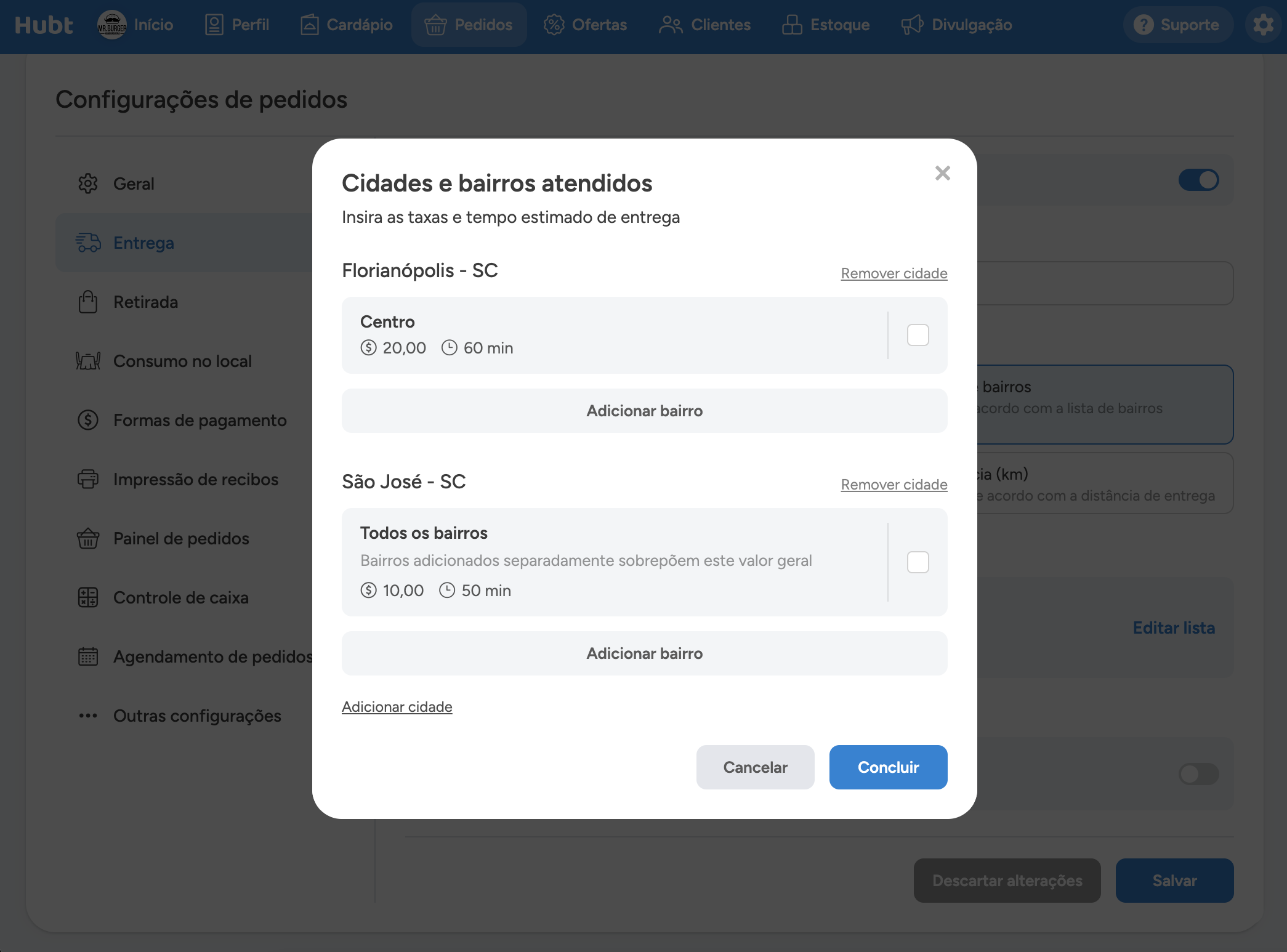The width and height of the screenshot is (1287, 952).
Task: Add a neighborhood under Florianópolis
Action: point(644,411)
